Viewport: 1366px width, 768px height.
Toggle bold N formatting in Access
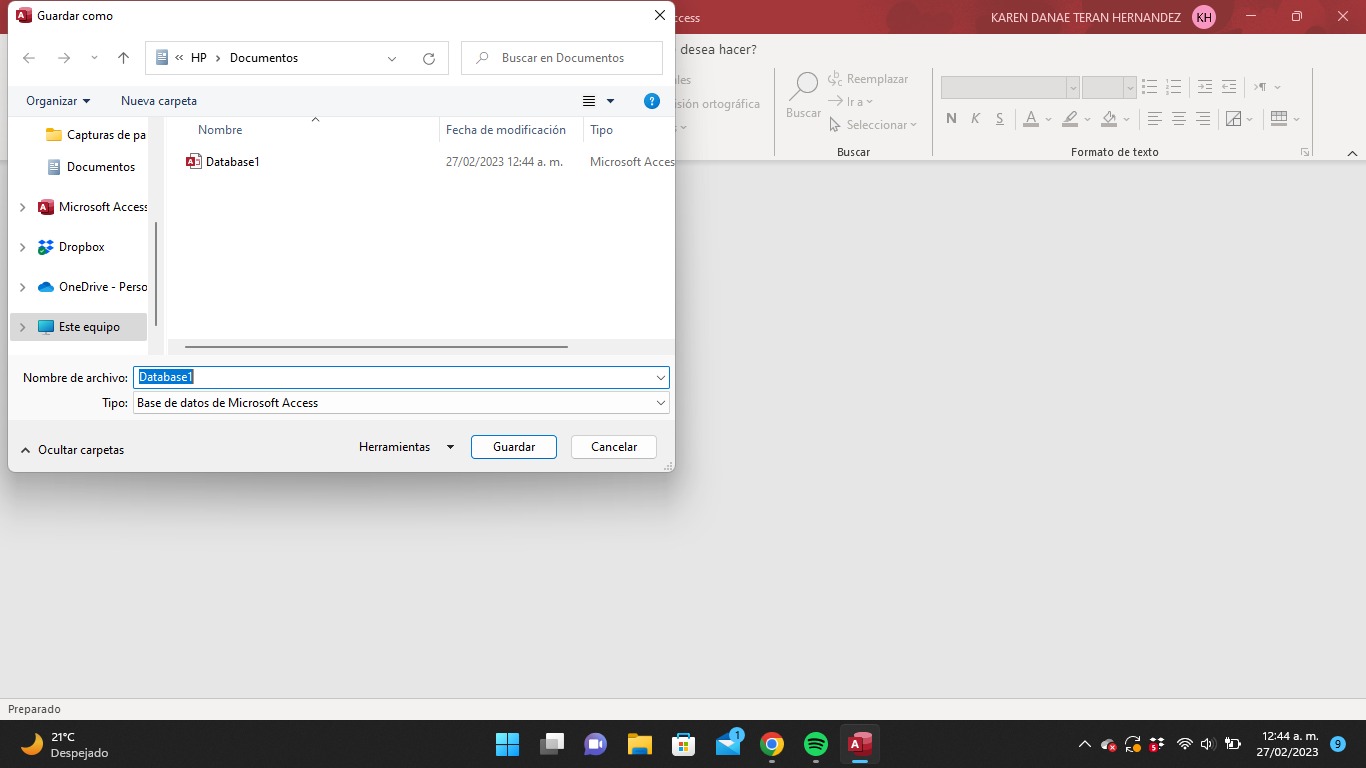click(951, 118)
